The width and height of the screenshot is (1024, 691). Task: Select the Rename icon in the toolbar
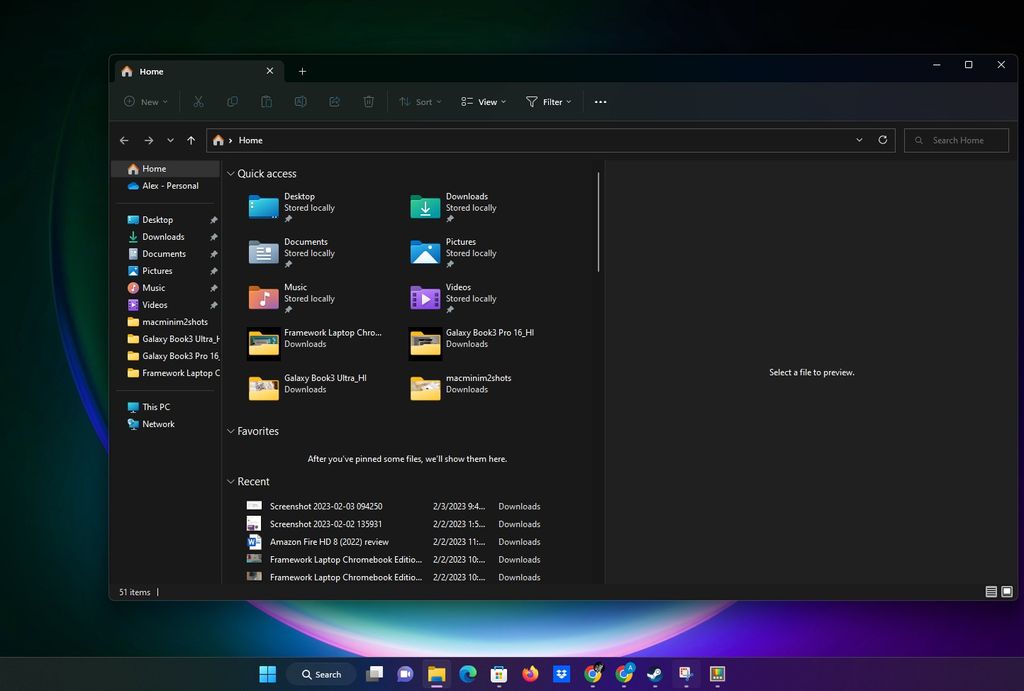pos(299,101)
